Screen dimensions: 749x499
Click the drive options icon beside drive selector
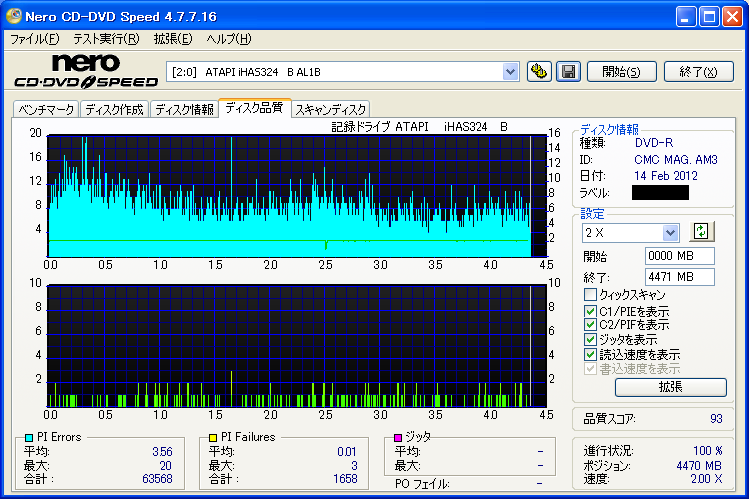coord(539,72)
